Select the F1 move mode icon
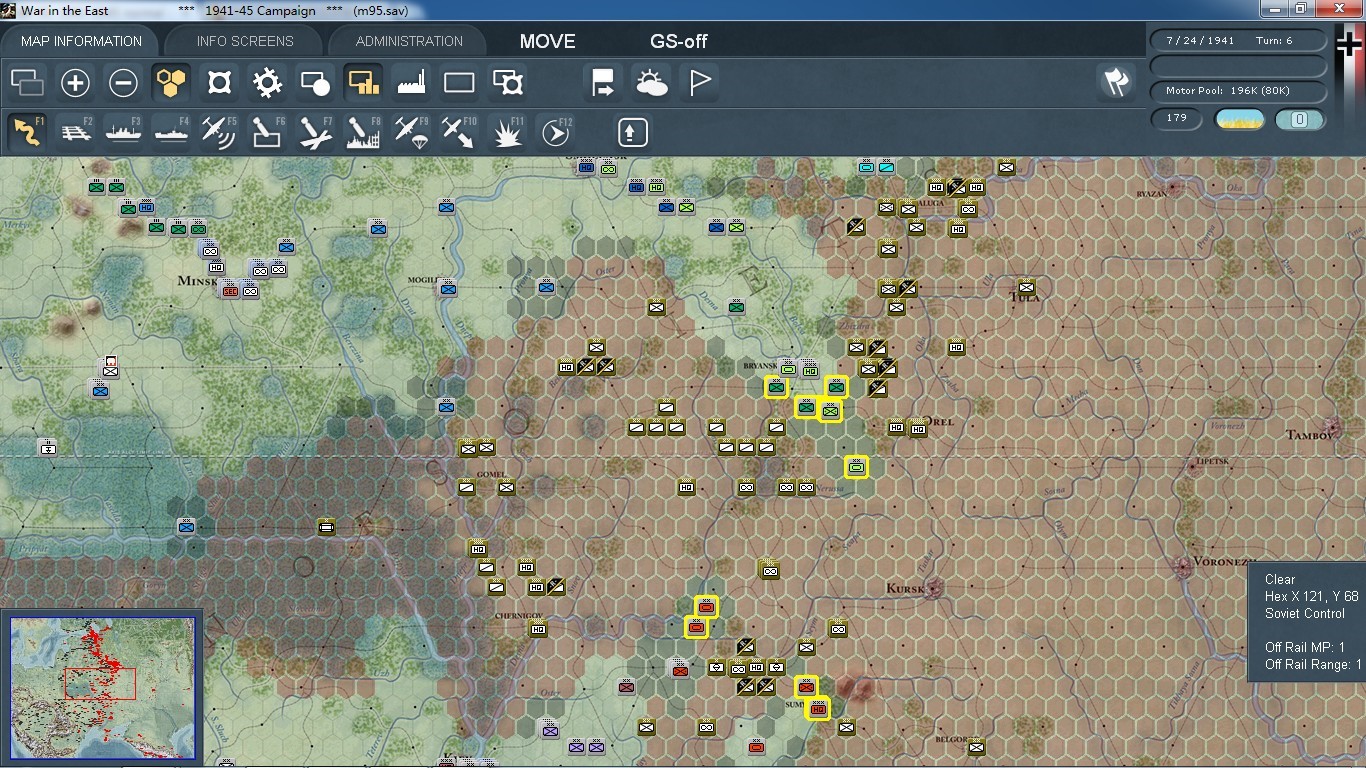The height and width of the screenshot is (768, 1366). coord(27,132)
